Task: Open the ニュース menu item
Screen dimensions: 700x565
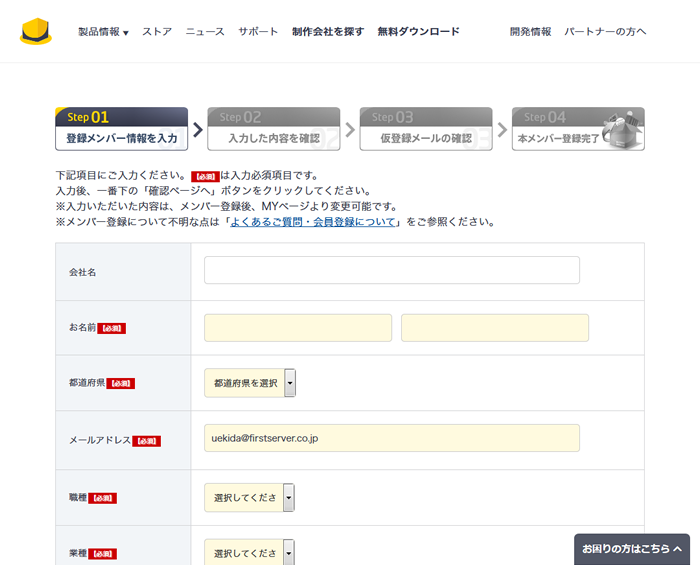Action: pyautogui.click(x=205, y=32)
